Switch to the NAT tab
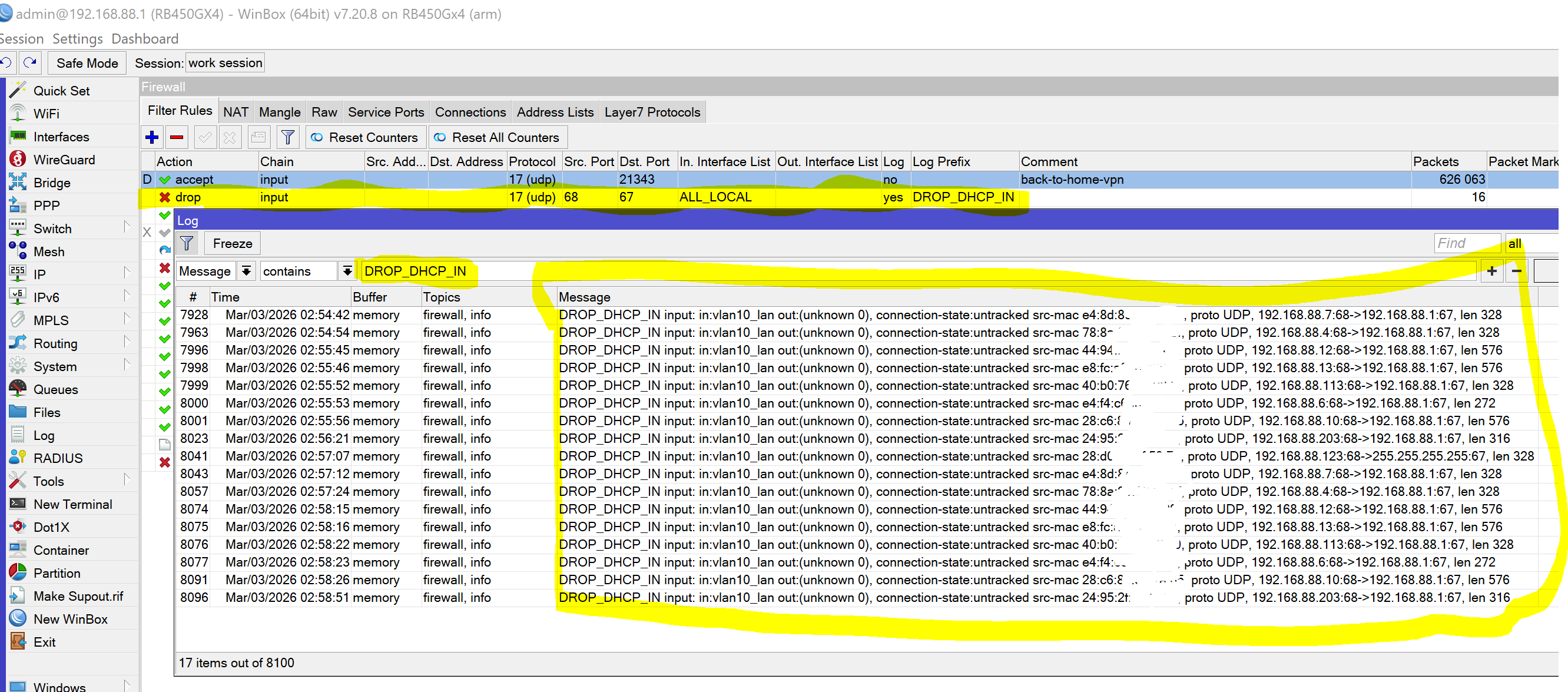The image size is (1568, 692). 236,112
